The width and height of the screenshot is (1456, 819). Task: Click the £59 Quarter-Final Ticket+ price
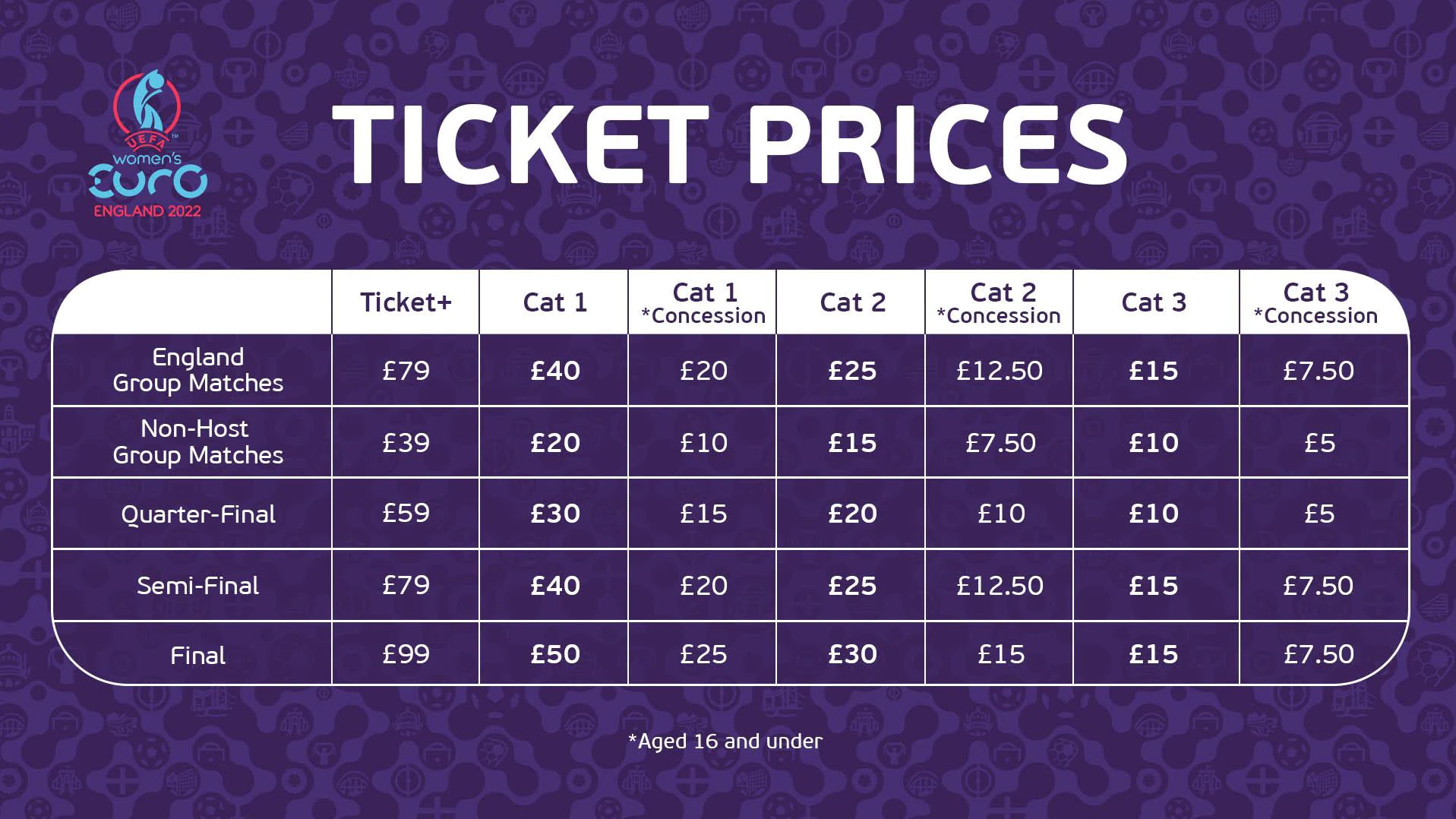click(x=406, y=513)
